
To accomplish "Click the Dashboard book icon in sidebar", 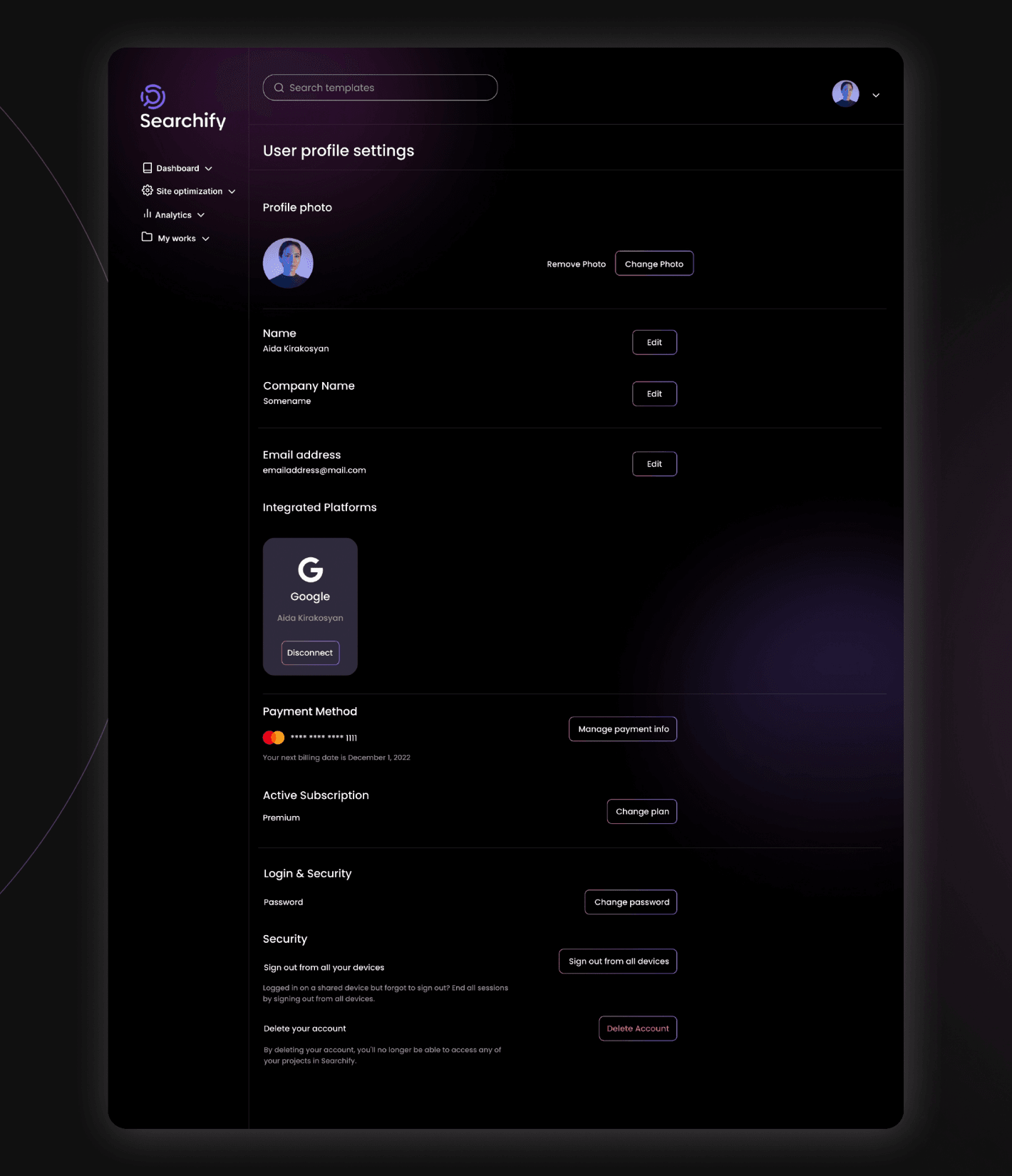I will tap(147, 168).
